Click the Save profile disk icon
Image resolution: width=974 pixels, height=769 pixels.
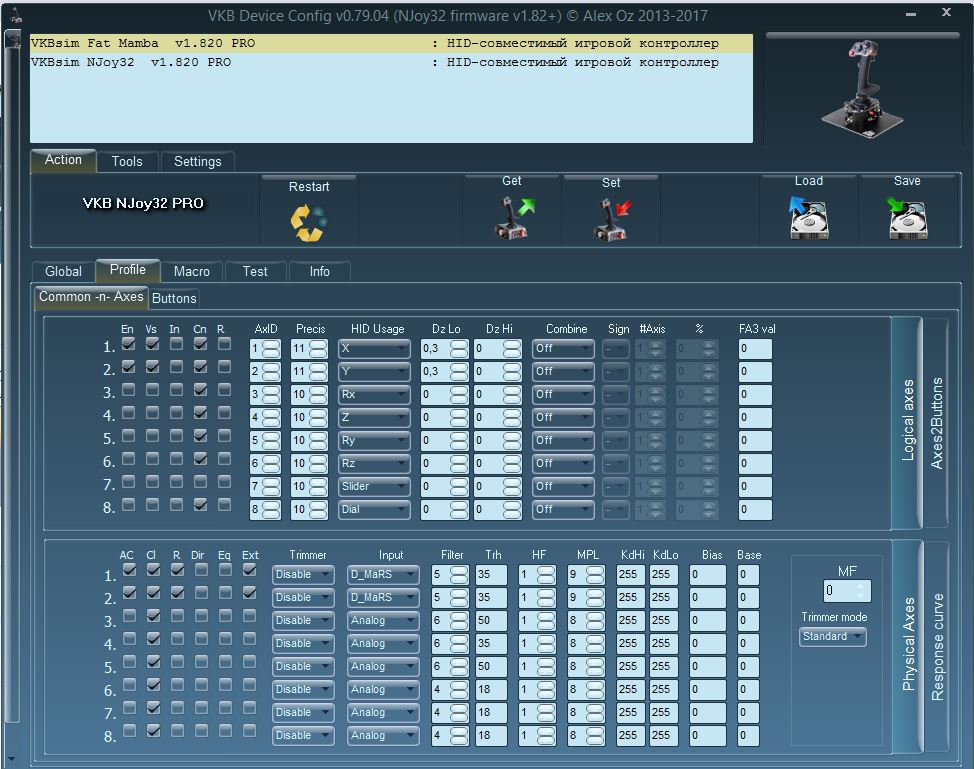pyautogui.click(x=908, y=218)
